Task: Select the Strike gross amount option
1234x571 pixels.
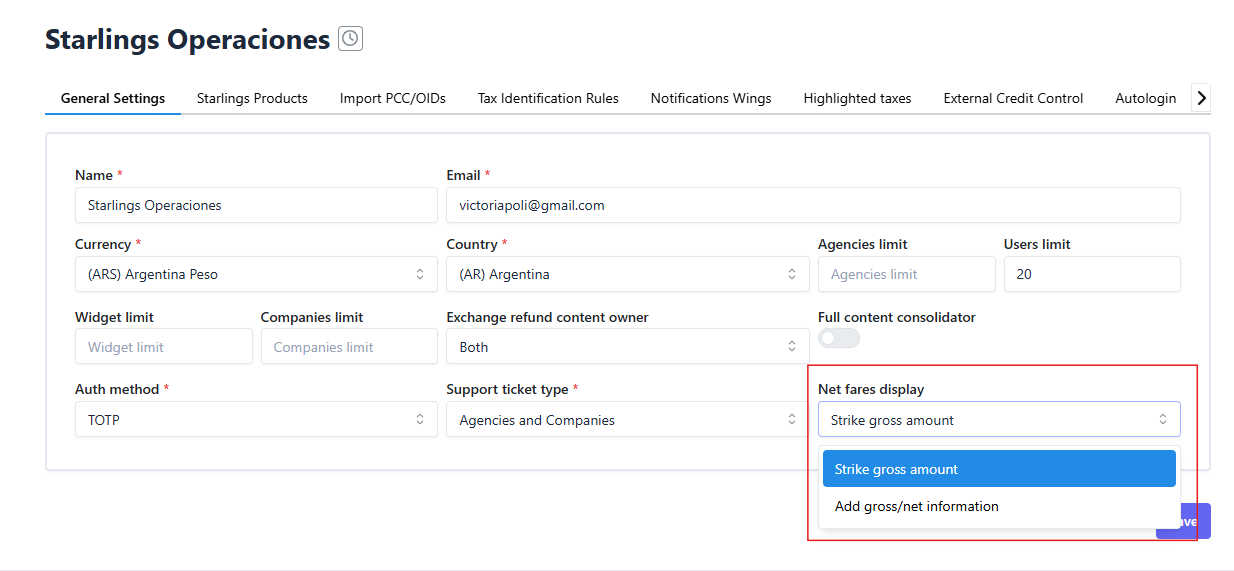Action: click(998, 469)
